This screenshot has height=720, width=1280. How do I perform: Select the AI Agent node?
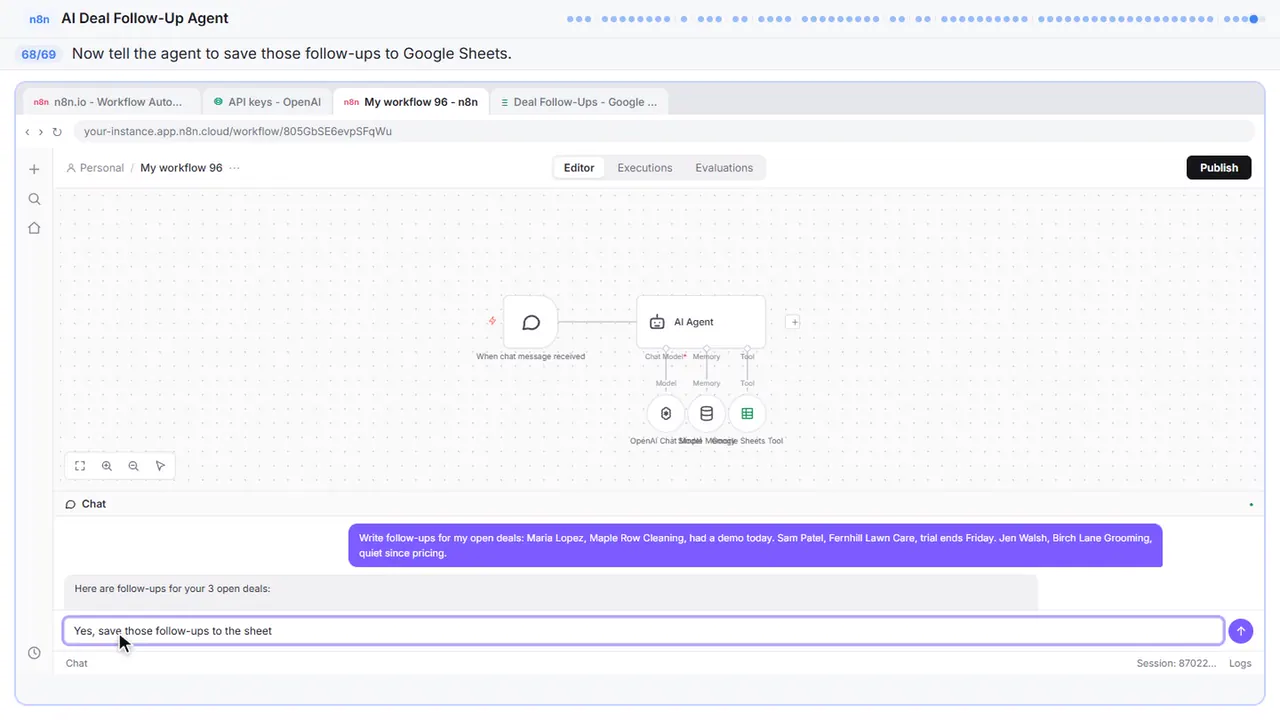[x=701, y=322]
